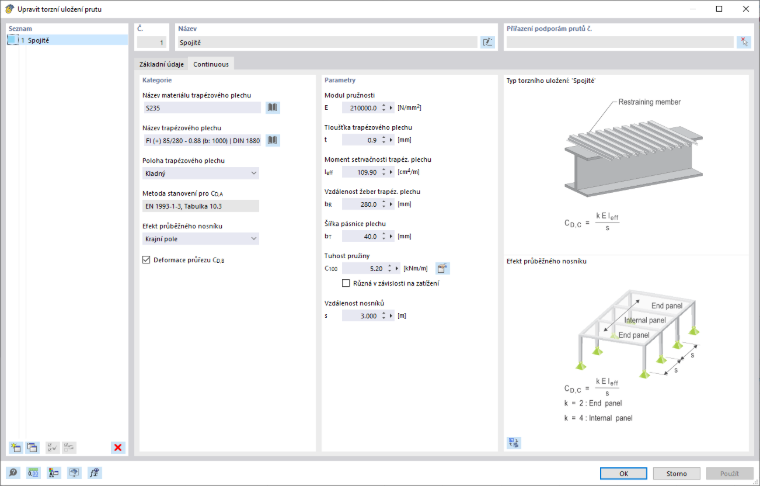
Task: Click spinner of beam spacing s field
Action: tap(384, 315)
